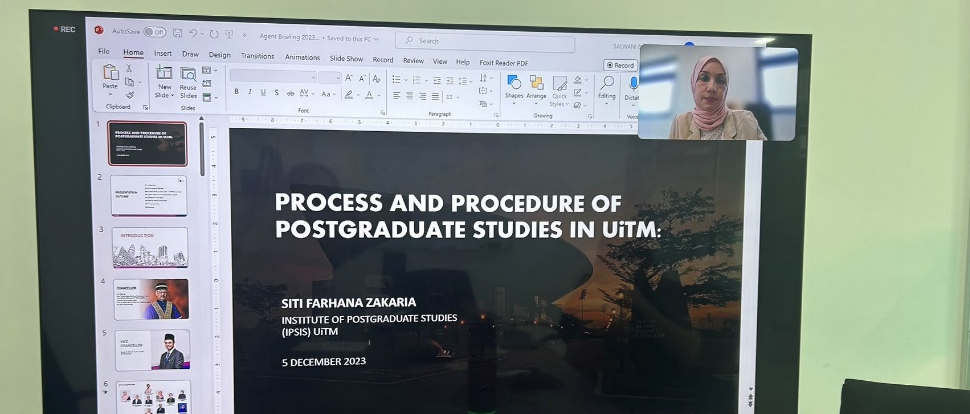Switch to the Animations tab
The image size is (970, 414).
(303, 57)
